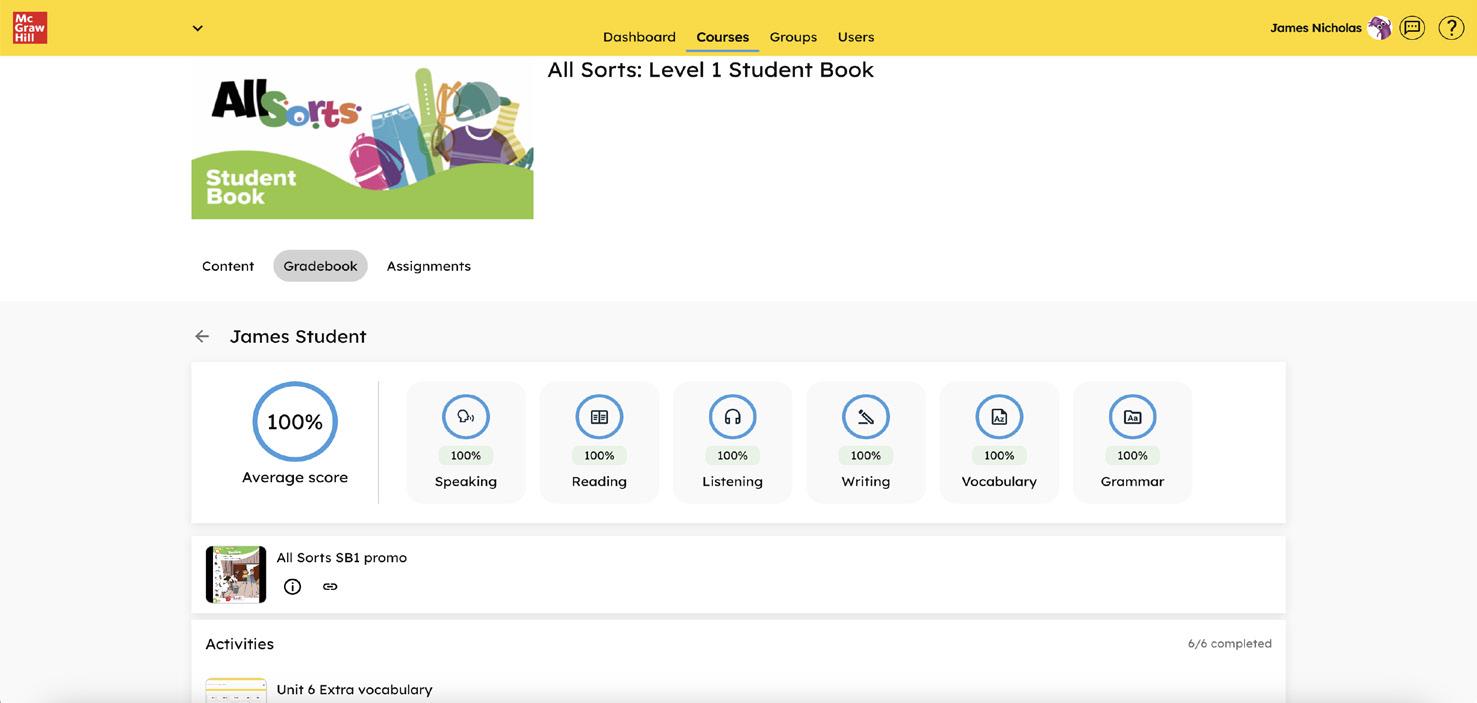Click the 100% badge under Speaking icon

pyautogui.click(x=466, y=456)
